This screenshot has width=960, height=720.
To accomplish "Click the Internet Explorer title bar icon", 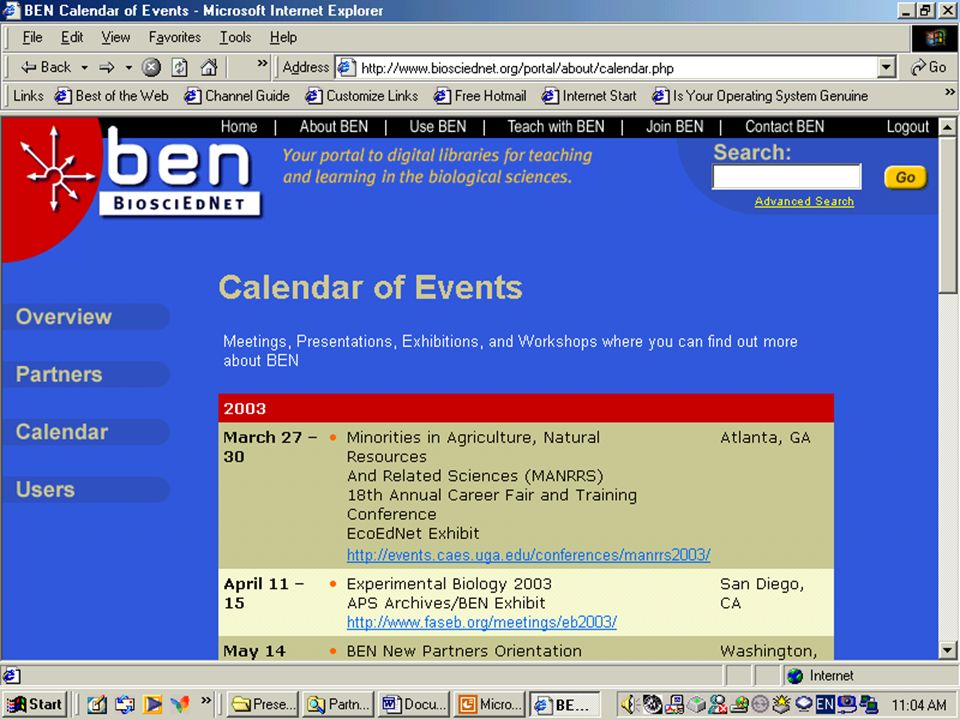I will pyautogui.click(x=12, y=11).
